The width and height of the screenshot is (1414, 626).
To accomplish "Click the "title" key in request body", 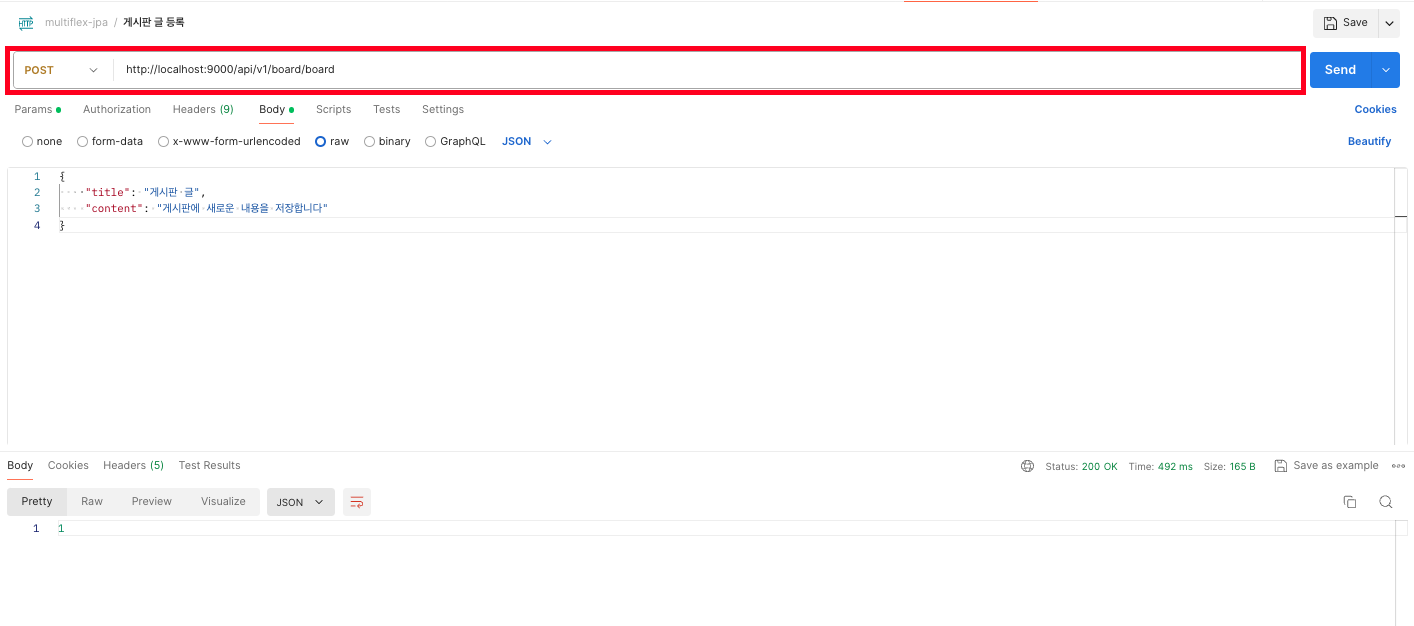I will 108,192.
